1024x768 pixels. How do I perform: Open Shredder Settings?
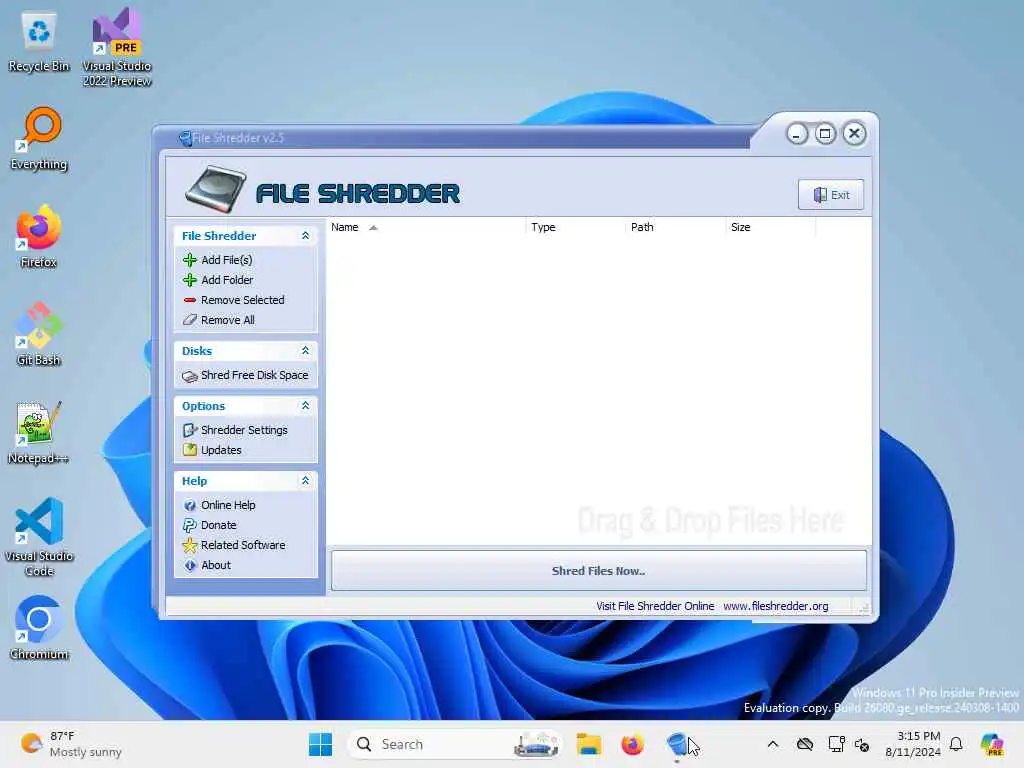(x=244, y=430)
